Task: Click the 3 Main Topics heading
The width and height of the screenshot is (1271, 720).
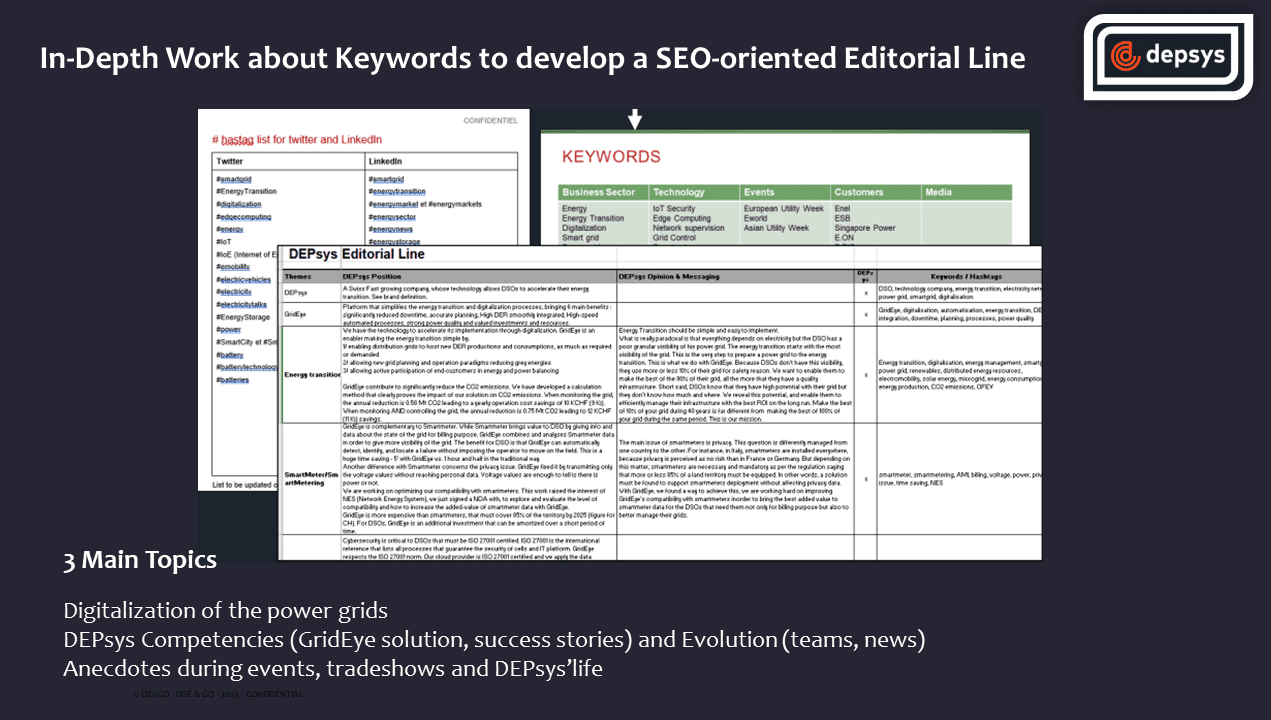Action: coord(140,560)
